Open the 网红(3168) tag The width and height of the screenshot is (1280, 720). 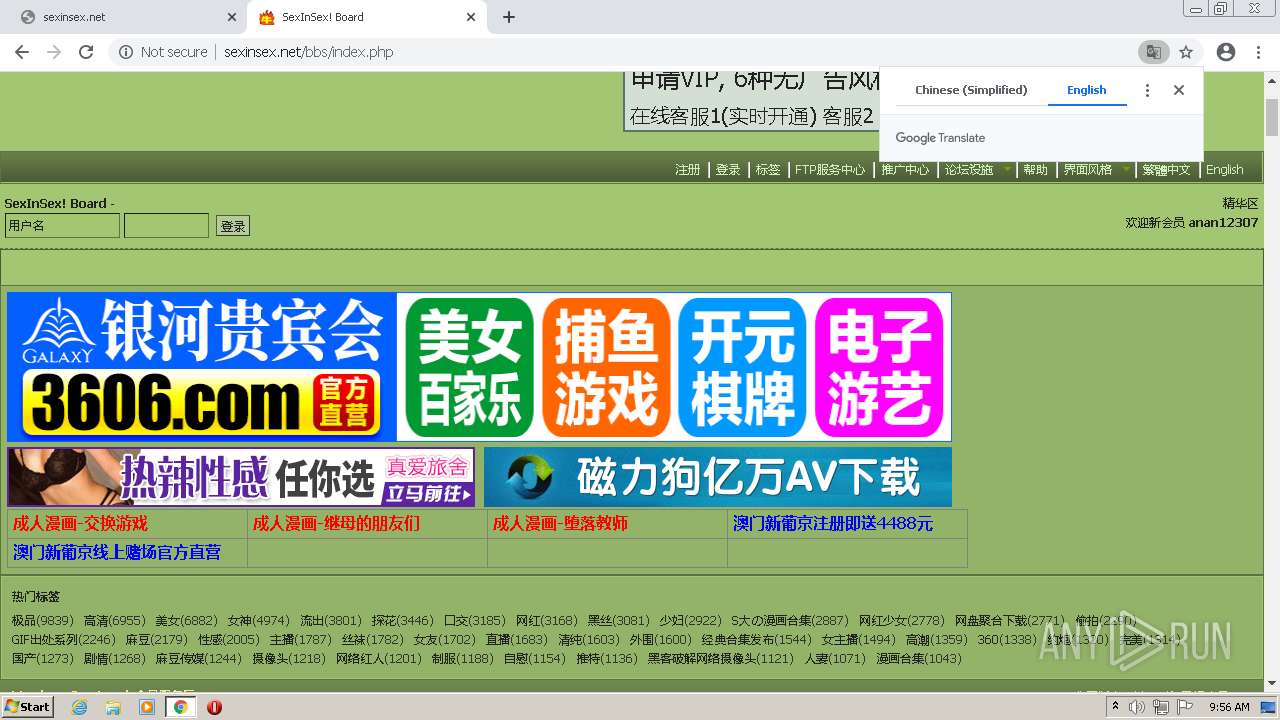[x=546, y=621]
